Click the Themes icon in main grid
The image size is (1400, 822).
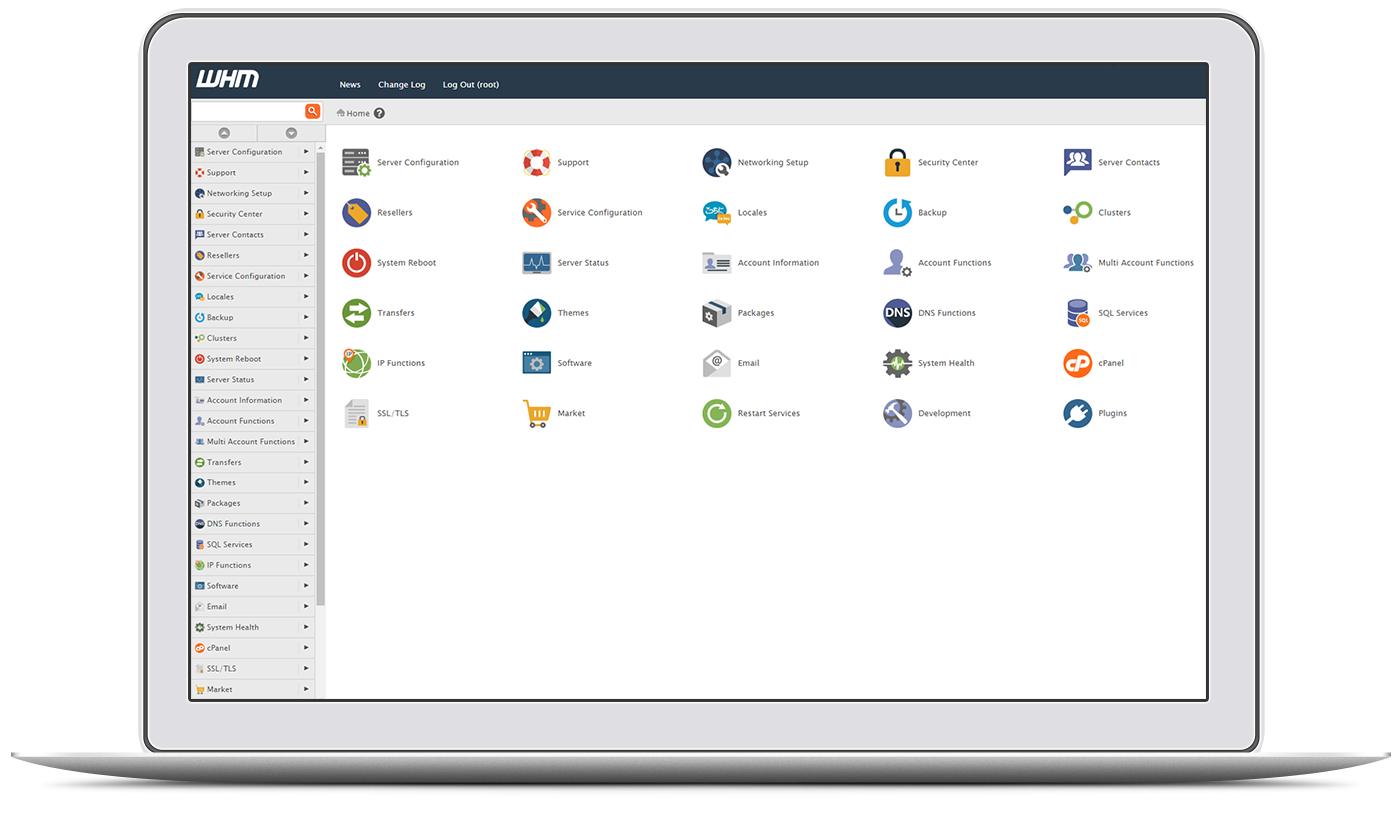pos(537,313)
